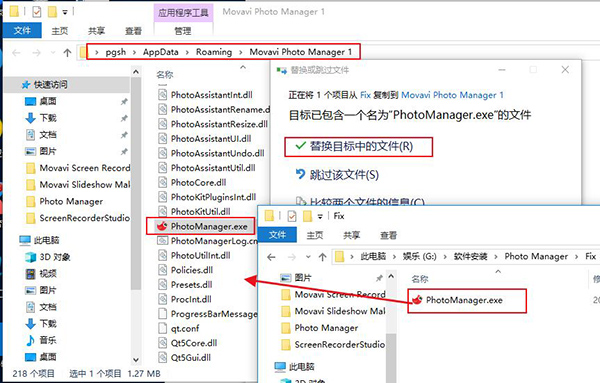Click the back arrow in the Fix window
This screenshot has height=383, width=600.
point(271,257)
